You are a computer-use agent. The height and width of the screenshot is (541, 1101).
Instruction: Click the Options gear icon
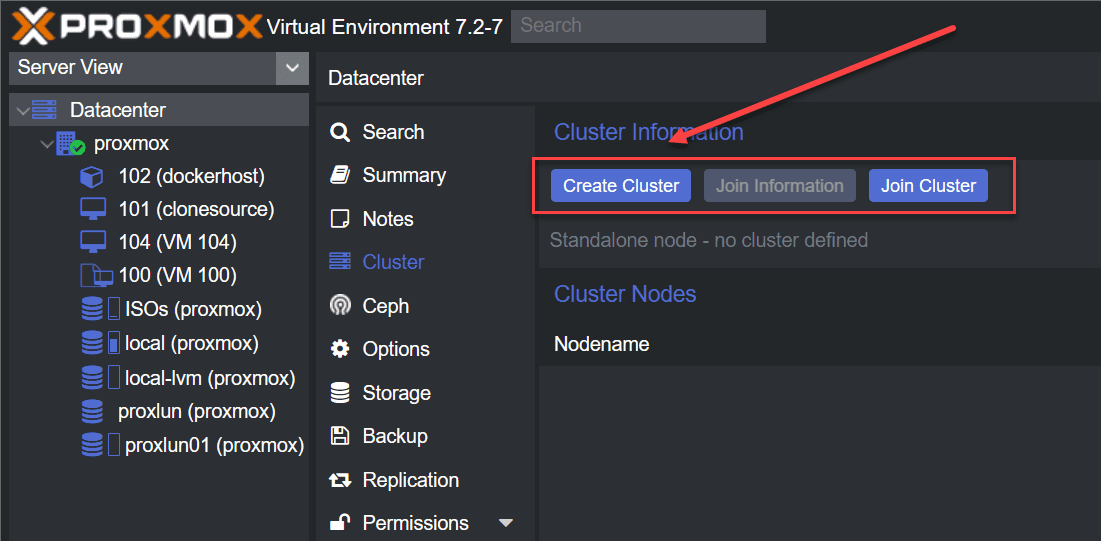pyautogui.click(x=340, y=349)
